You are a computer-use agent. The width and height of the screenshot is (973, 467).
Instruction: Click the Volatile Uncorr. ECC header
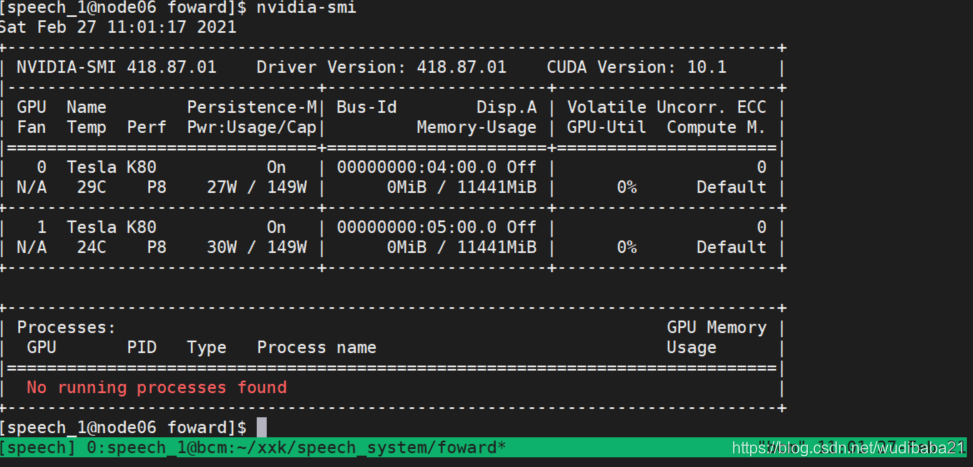click(666, 107)
